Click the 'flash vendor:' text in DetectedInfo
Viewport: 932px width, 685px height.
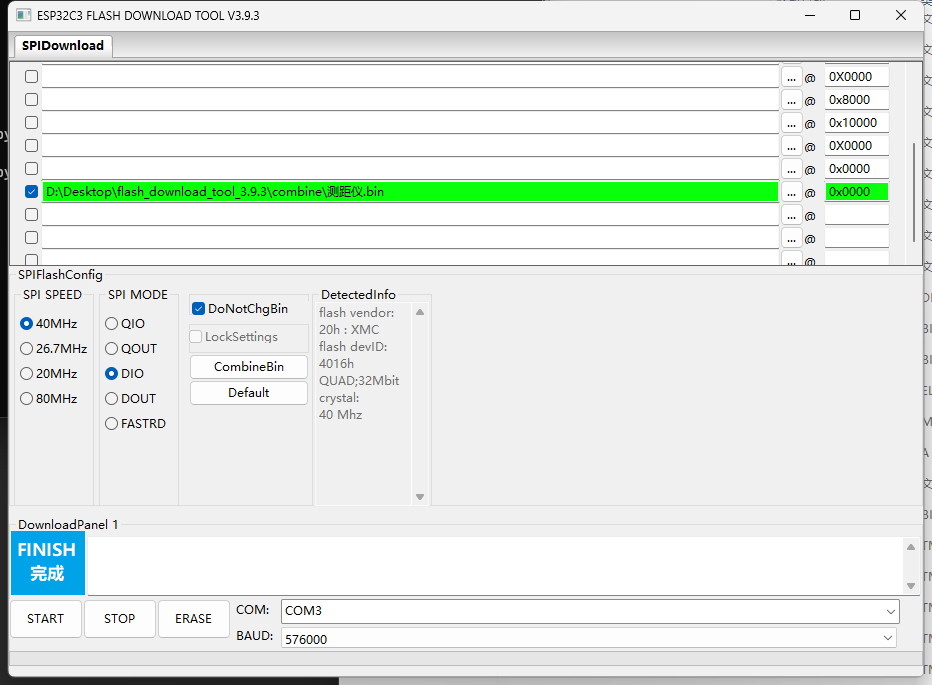point(356,313)
